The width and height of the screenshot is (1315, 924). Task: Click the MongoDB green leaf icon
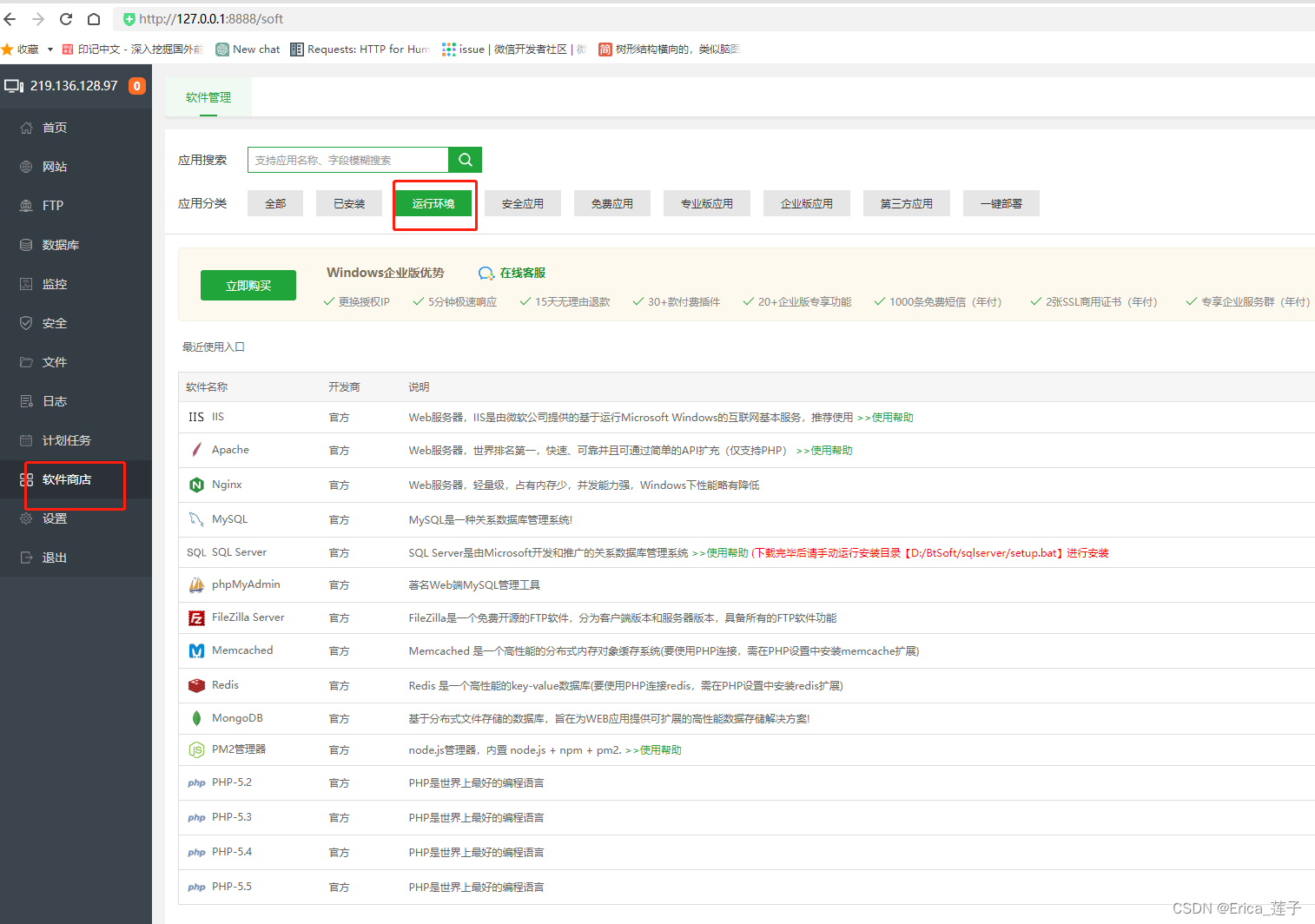[x=196, y=718]
